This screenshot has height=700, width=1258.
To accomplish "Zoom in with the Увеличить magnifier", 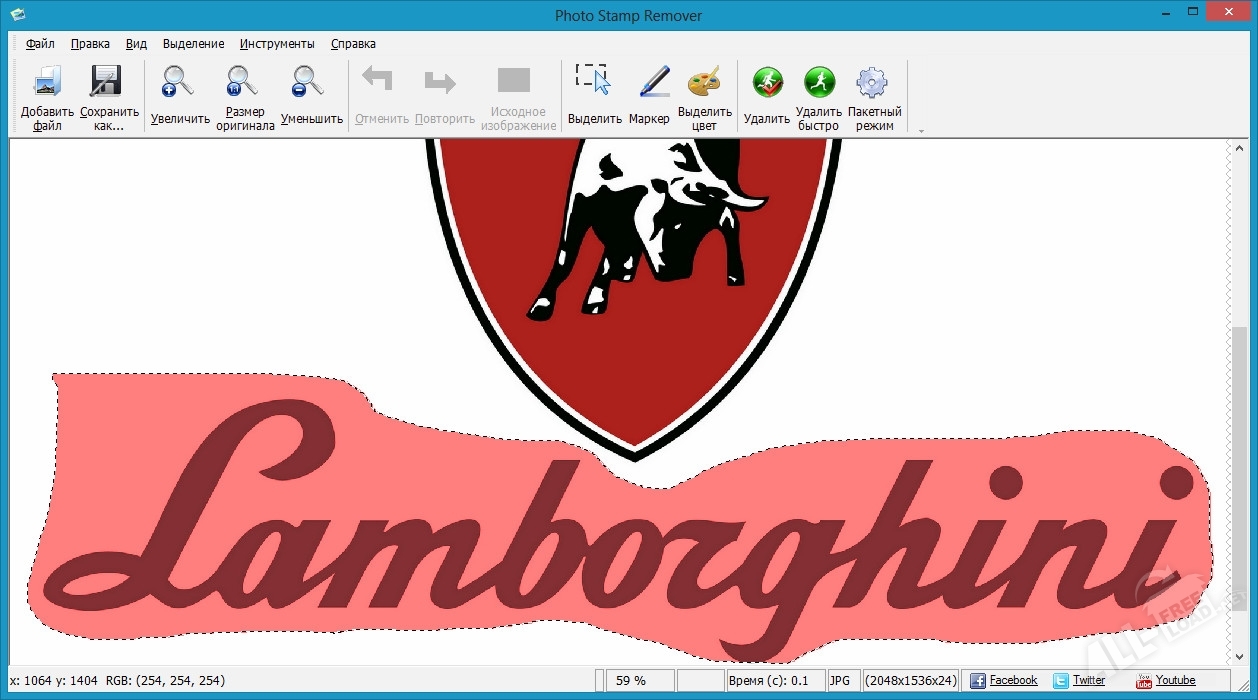I will click(x=179, y=83).
